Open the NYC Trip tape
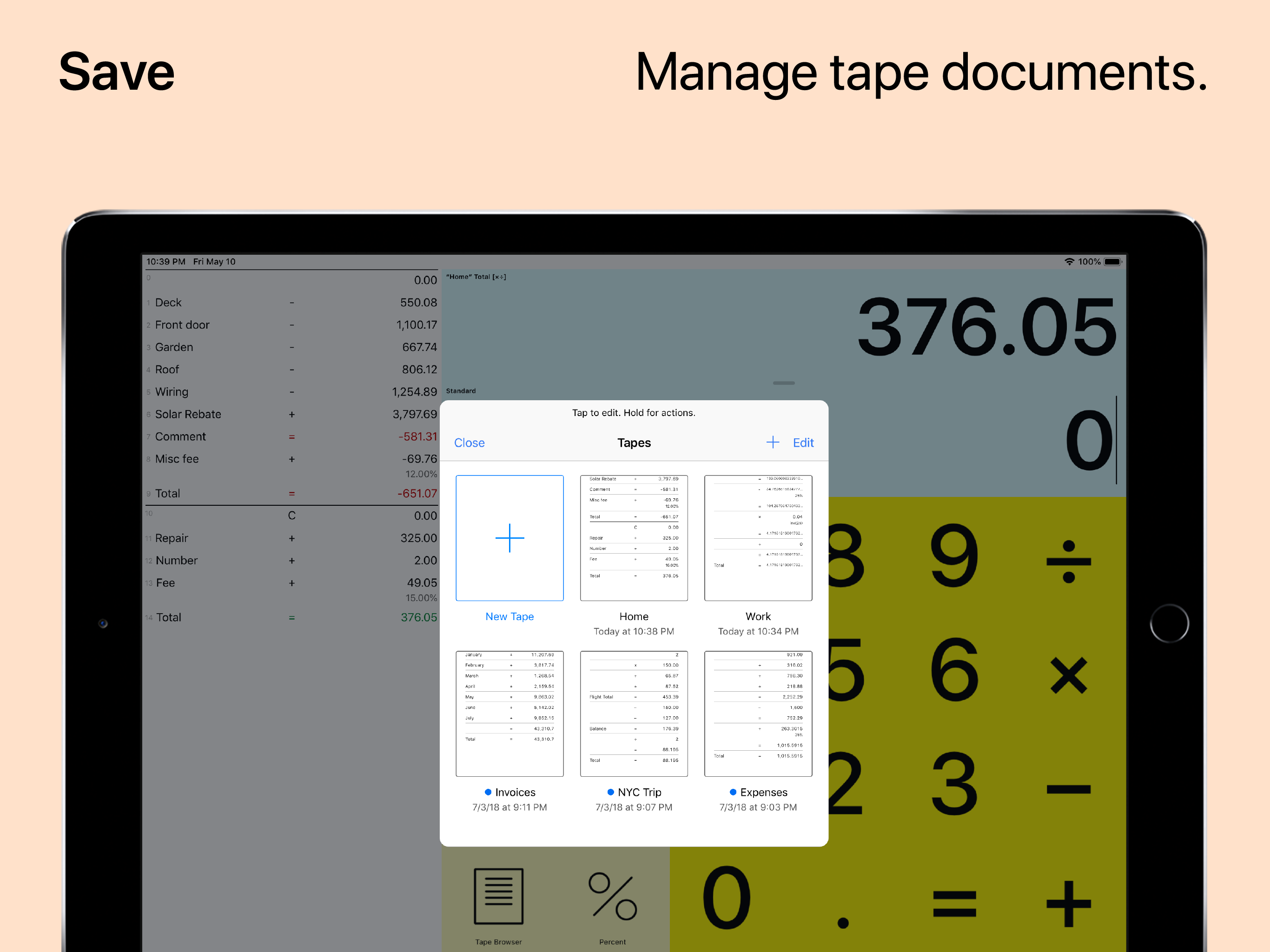The width and height of the screenshot is (1270, 952). (633, 714)
